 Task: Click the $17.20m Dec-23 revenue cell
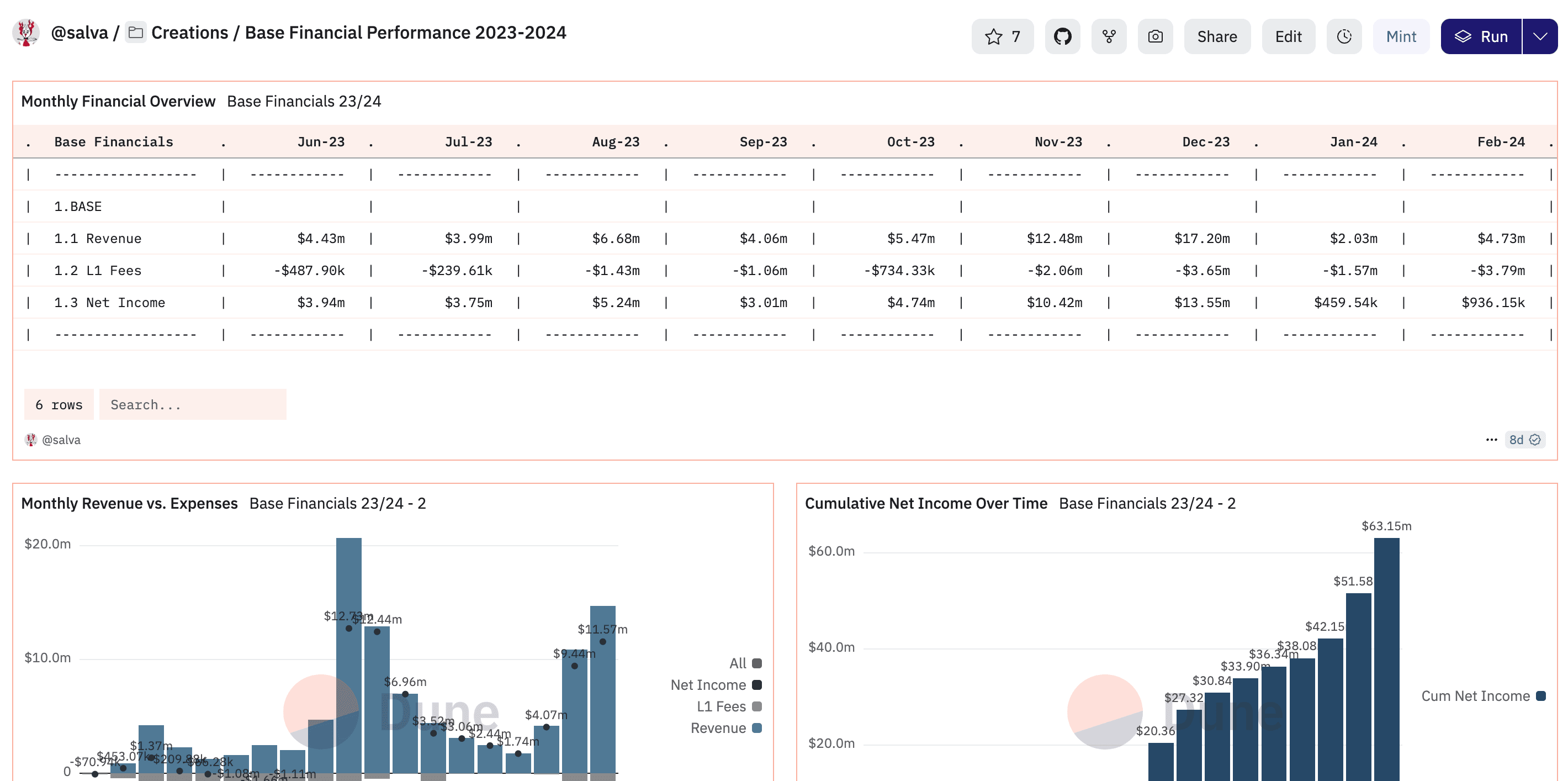[x=1201, y=239]
